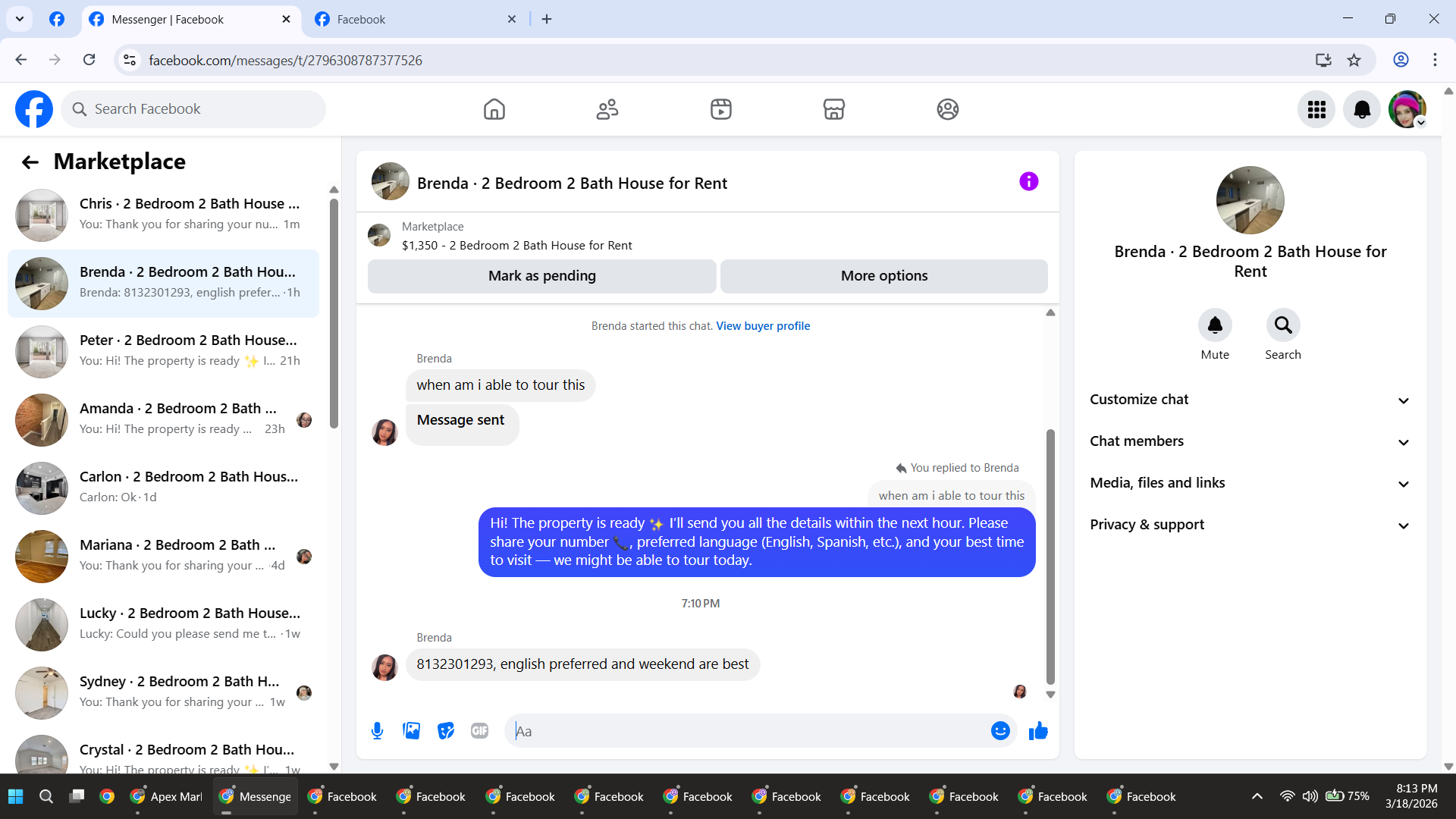
Task: Expand the Chat members section
Action: 1250,441
